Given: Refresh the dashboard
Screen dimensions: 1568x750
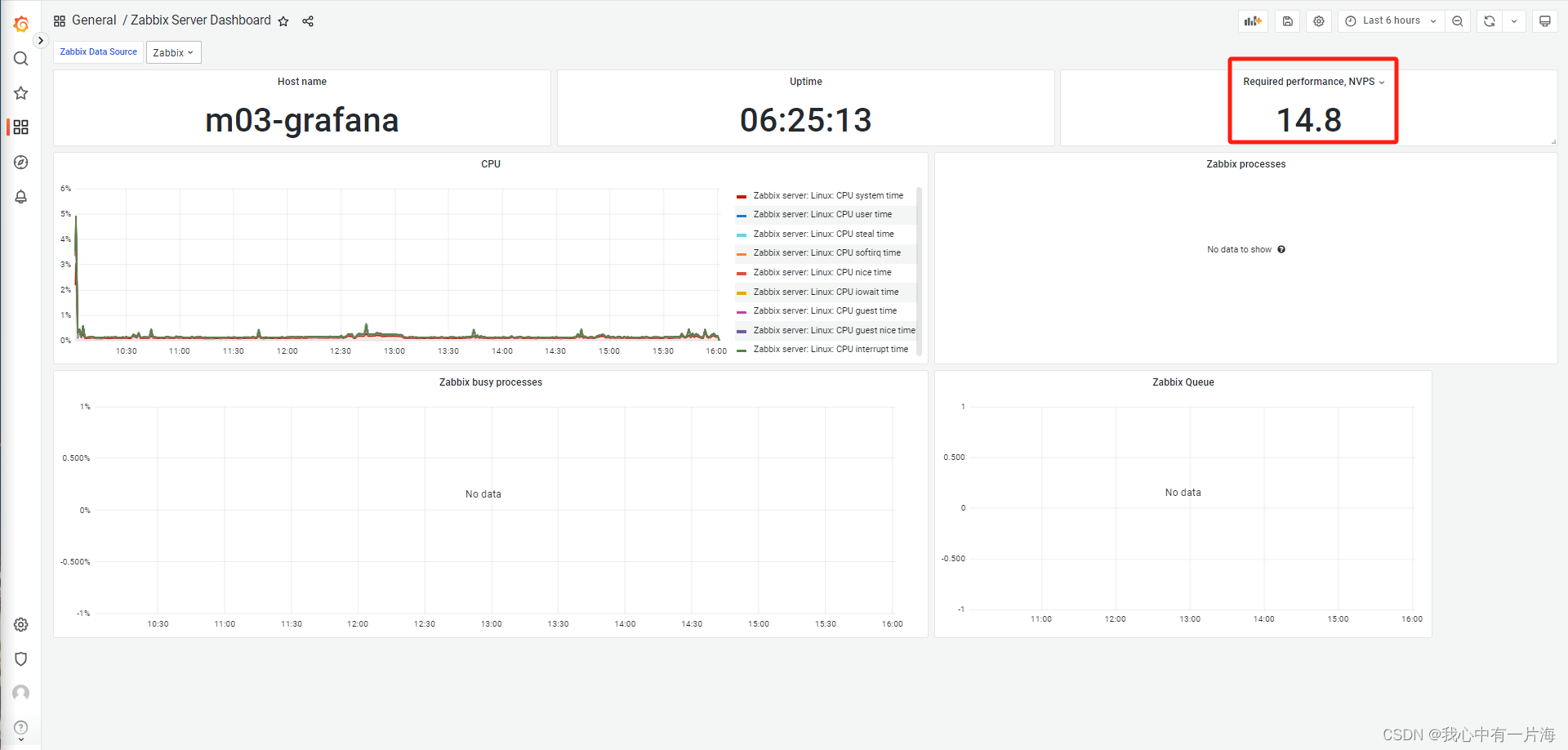Looking at the screenshot, I should click(1490, 21).
